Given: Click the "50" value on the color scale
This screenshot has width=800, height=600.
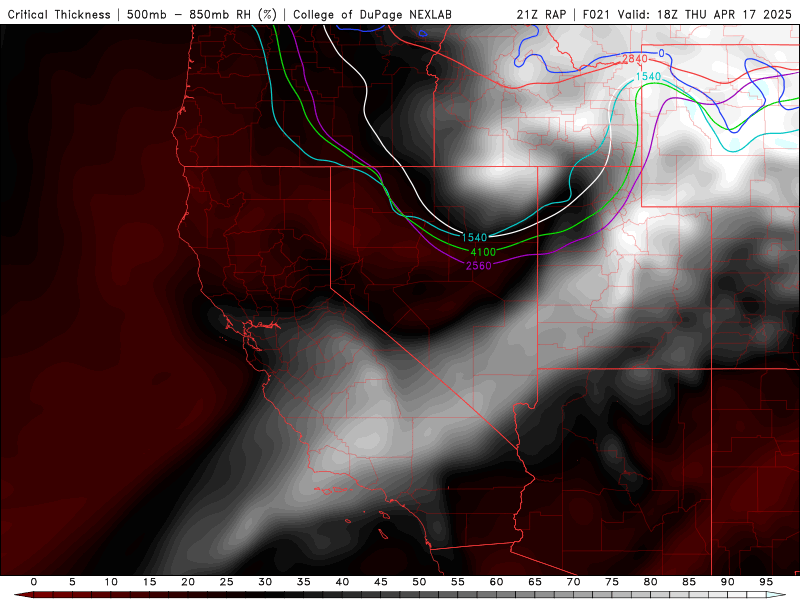Looking at the screenshot, I should pos(419,582).
